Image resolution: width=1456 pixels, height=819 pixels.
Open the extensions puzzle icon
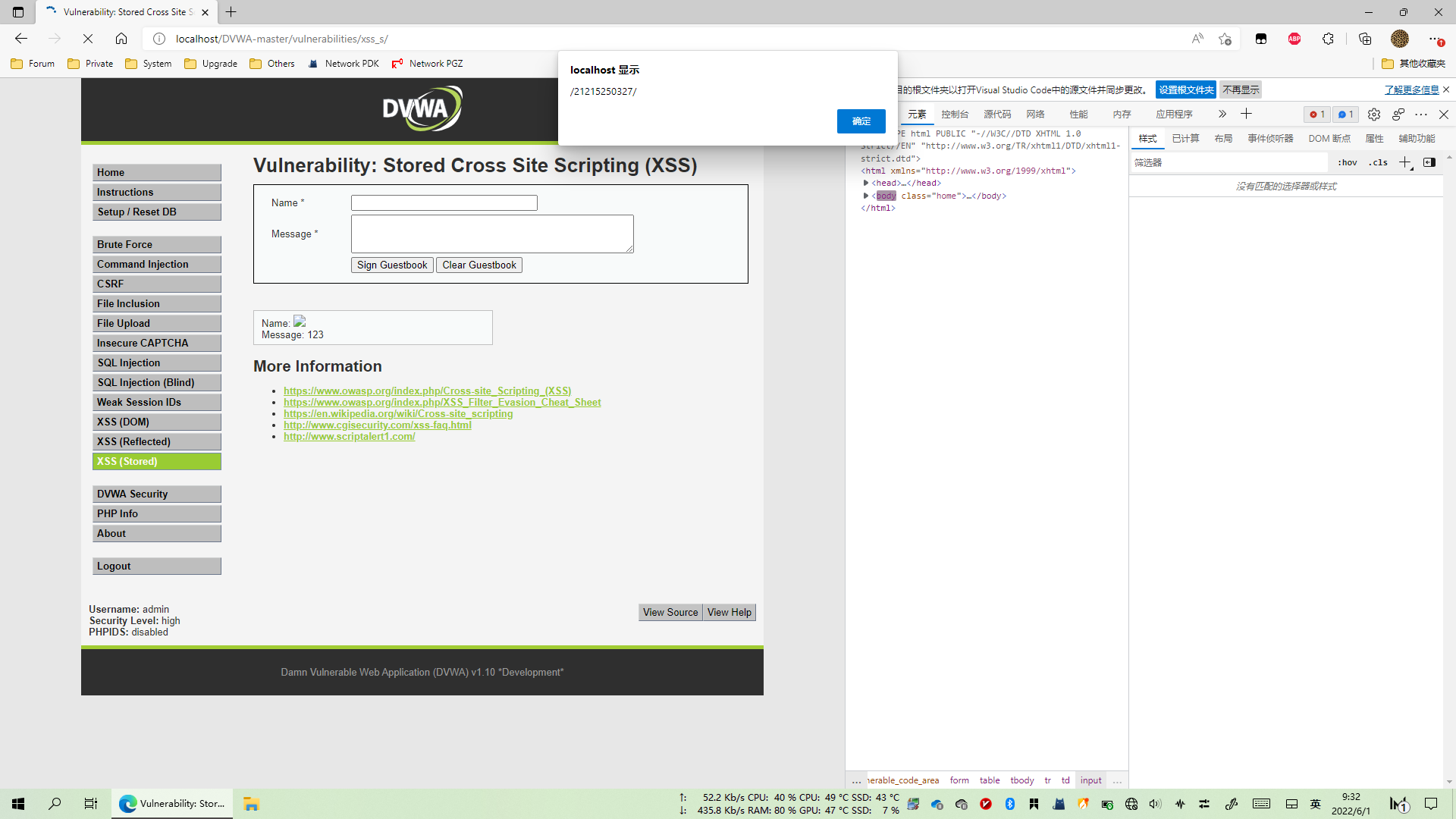coord(1328,39)
